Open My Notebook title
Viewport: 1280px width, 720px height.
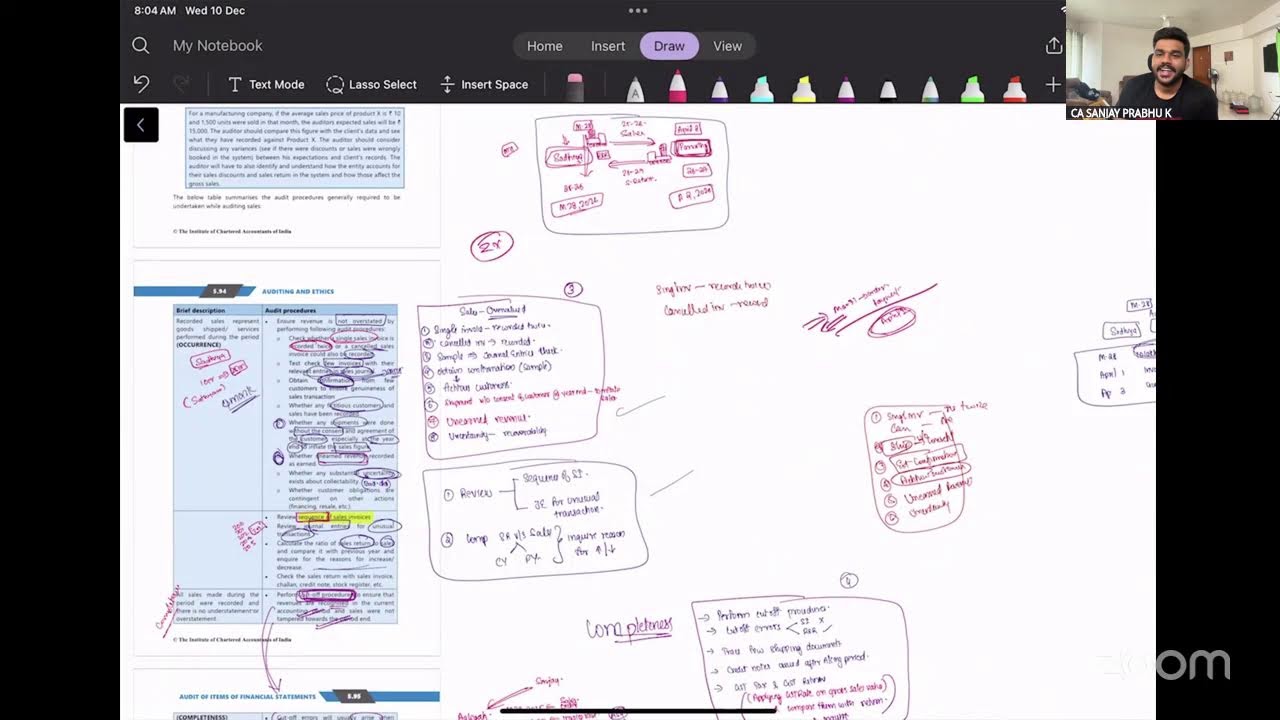pos(218,46)
